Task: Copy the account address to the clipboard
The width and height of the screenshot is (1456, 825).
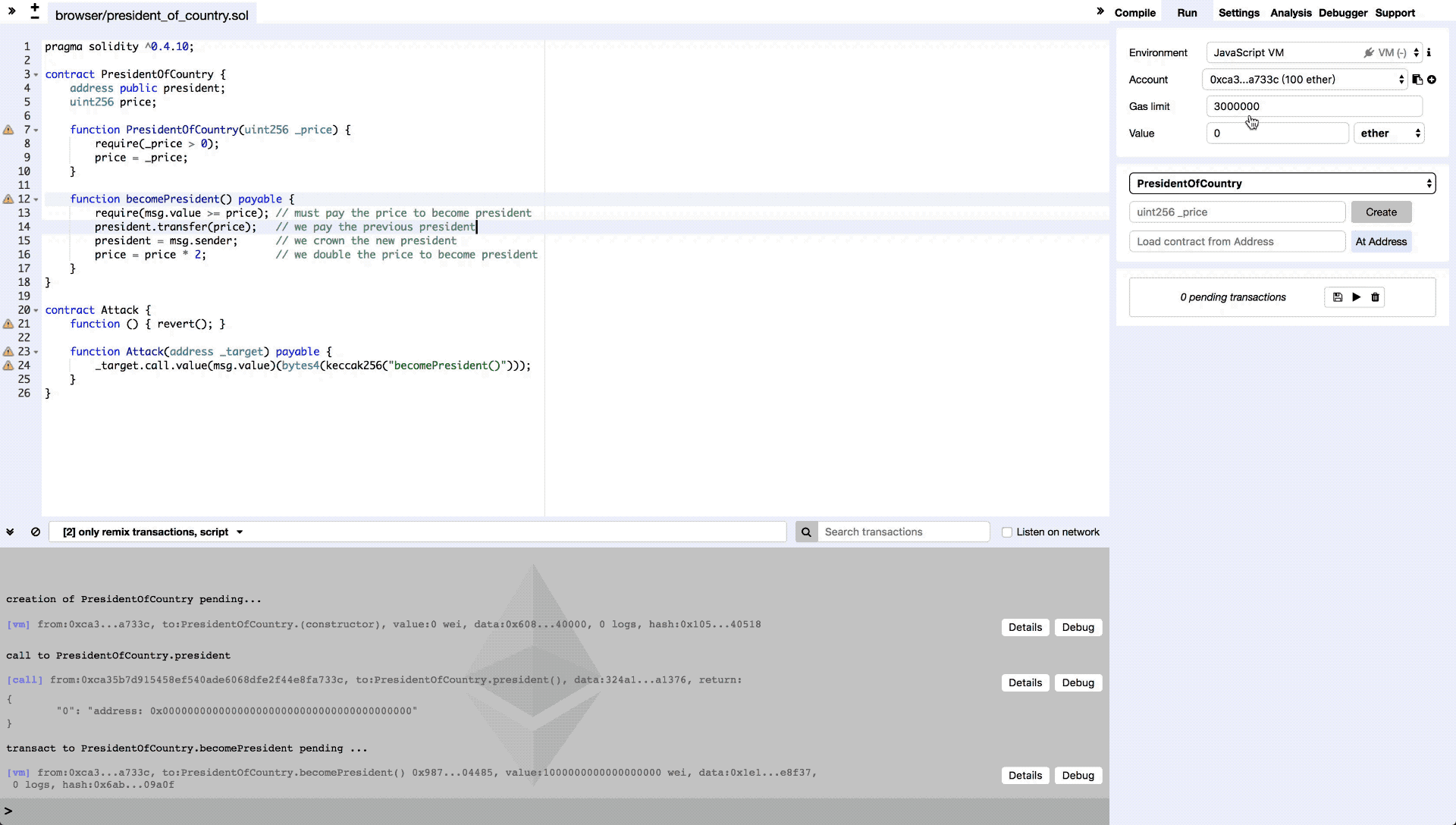Action: [1417, 80]
